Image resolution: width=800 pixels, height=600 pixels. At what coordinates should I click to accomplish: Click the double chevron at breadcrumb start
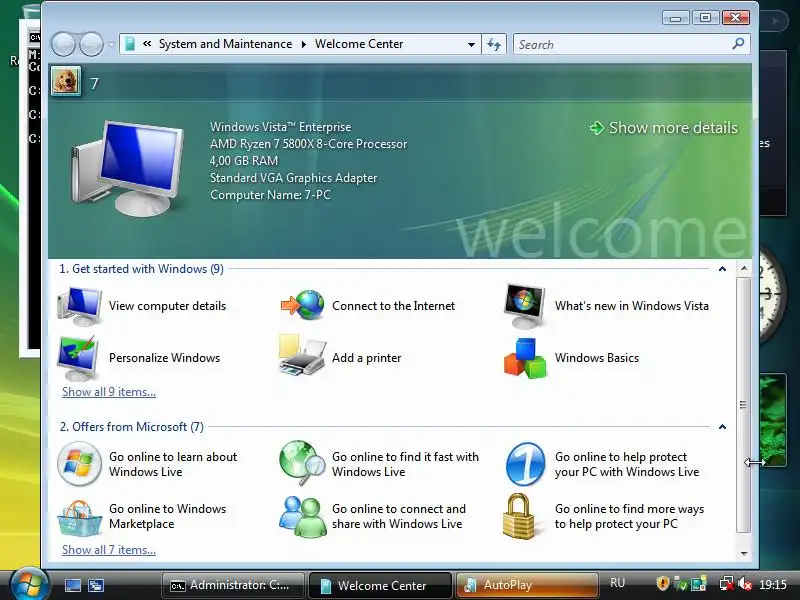pos(147,44)
